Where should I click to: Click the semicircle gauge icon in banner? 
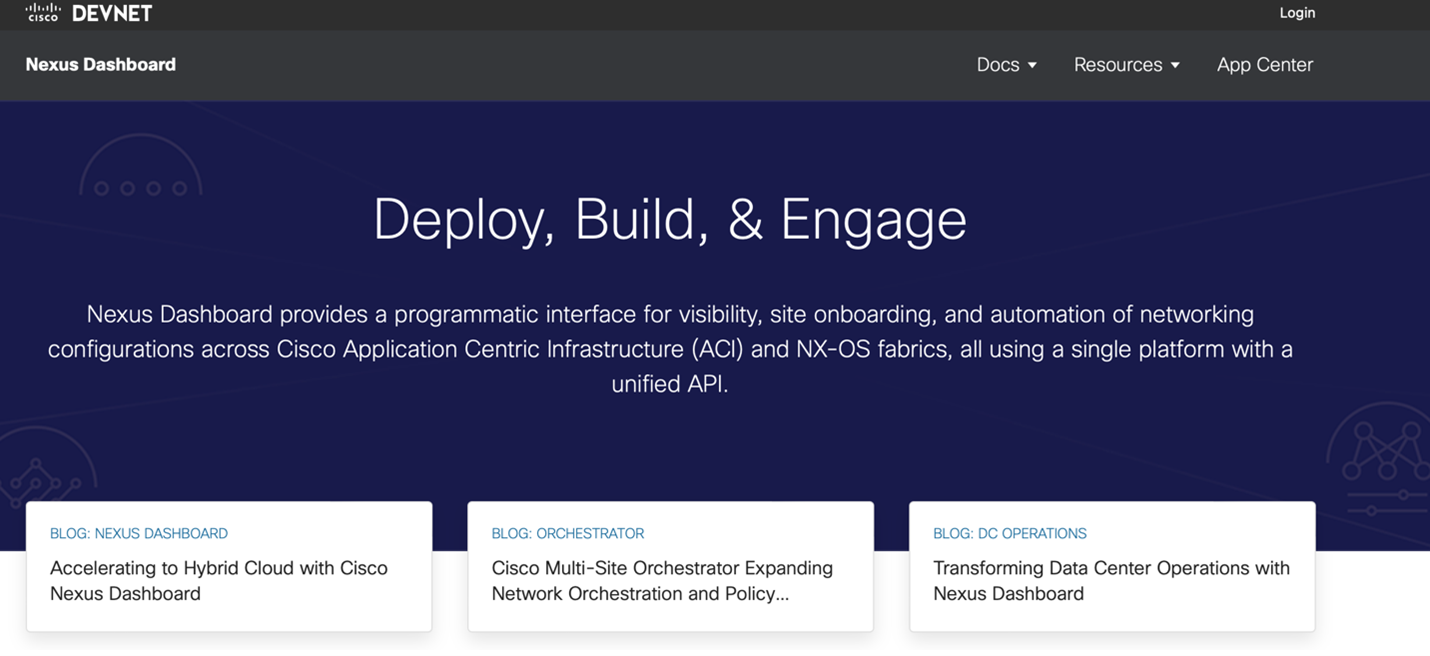click(x=140, y=170)
